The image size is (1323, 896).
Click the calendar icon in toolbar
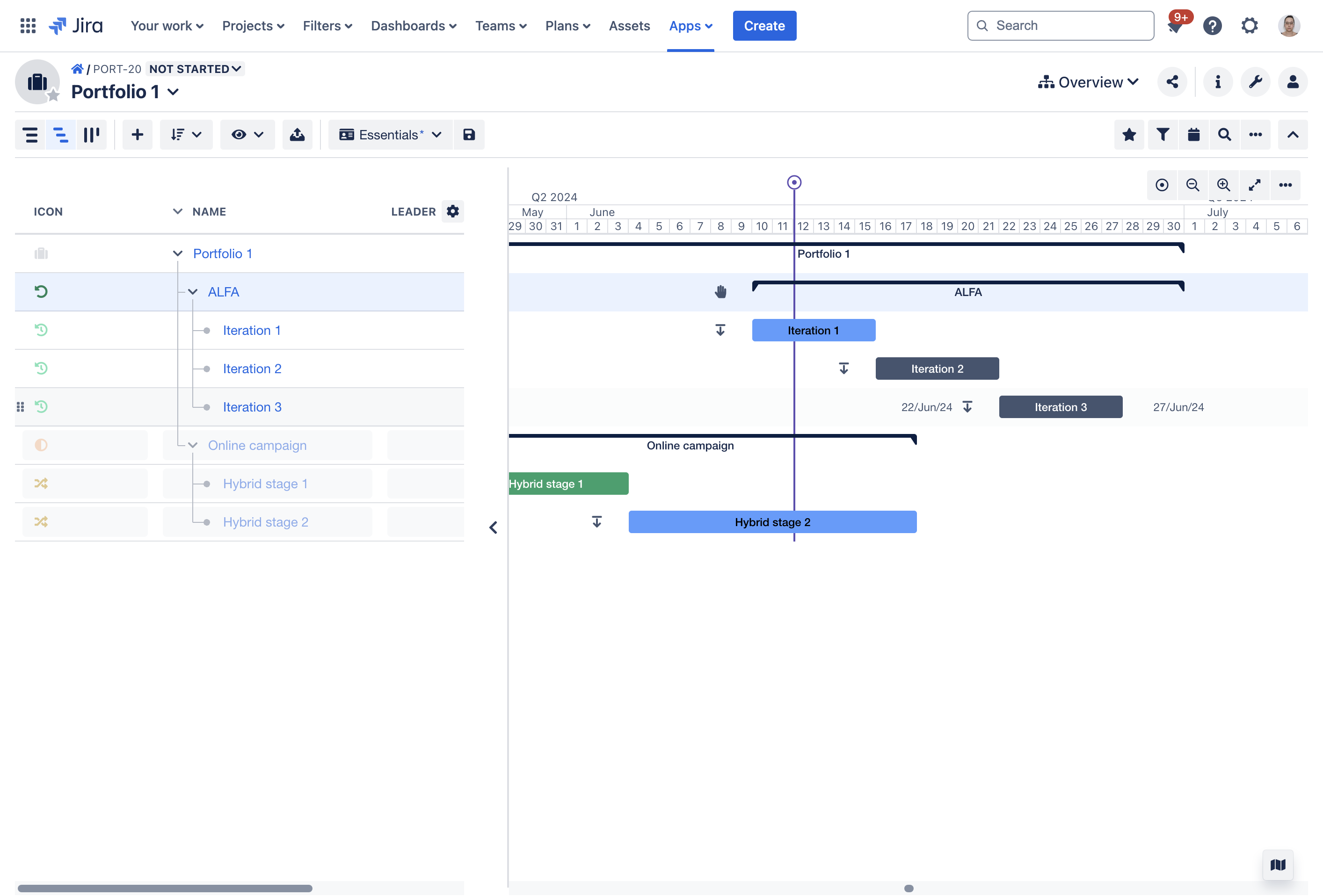click(x=1194, y=135)
